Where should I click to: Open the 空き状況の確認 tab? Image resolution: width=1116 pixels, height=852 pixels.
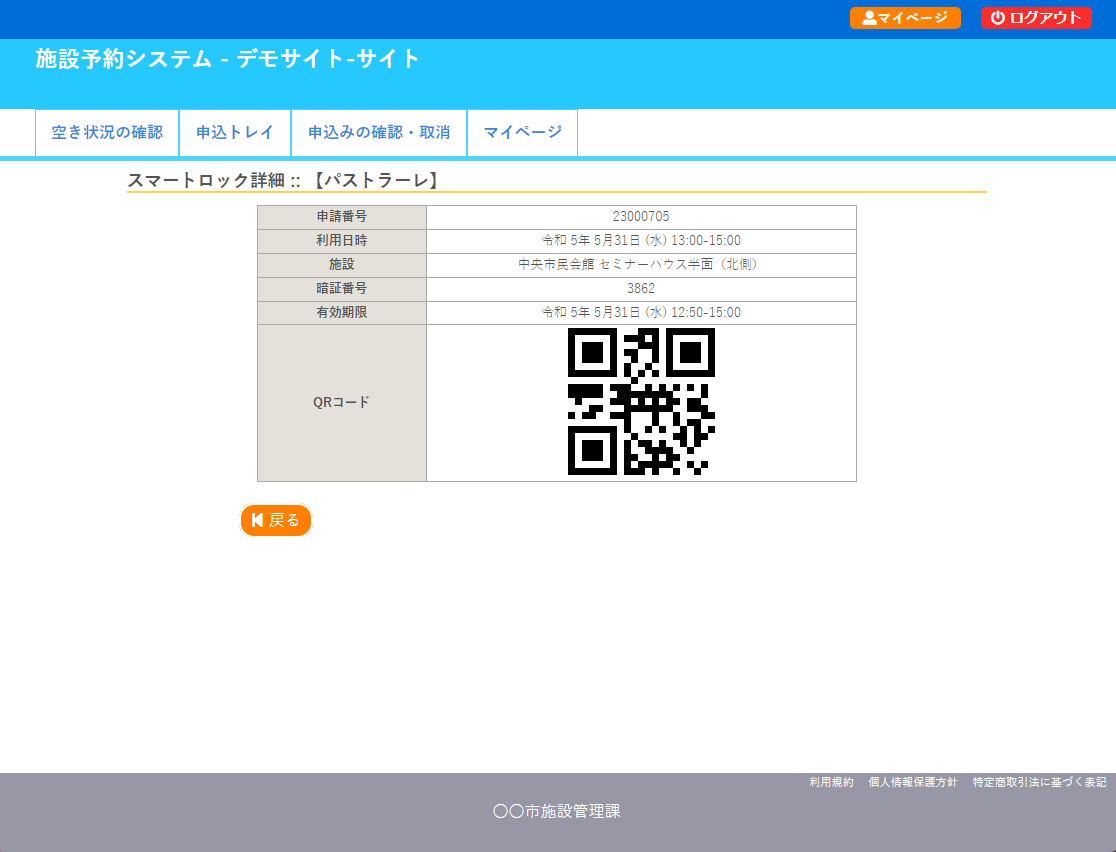107,132
